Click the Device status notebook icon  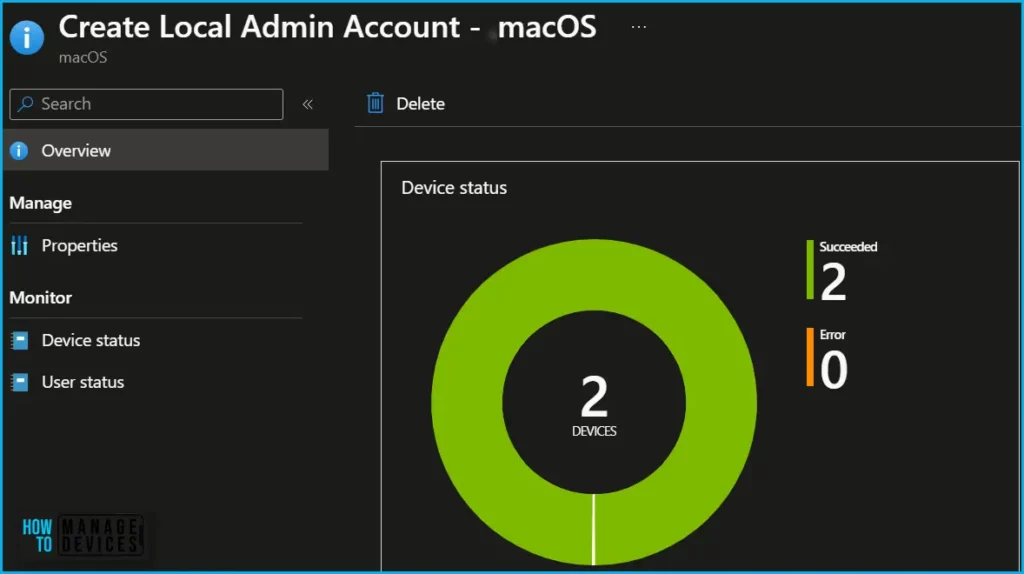(x=20, y=340)
